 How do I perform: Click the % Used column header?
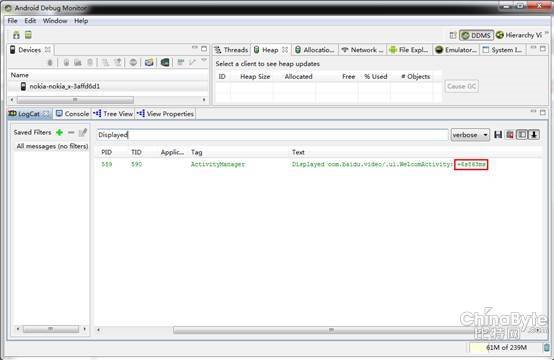pos(375,77)
